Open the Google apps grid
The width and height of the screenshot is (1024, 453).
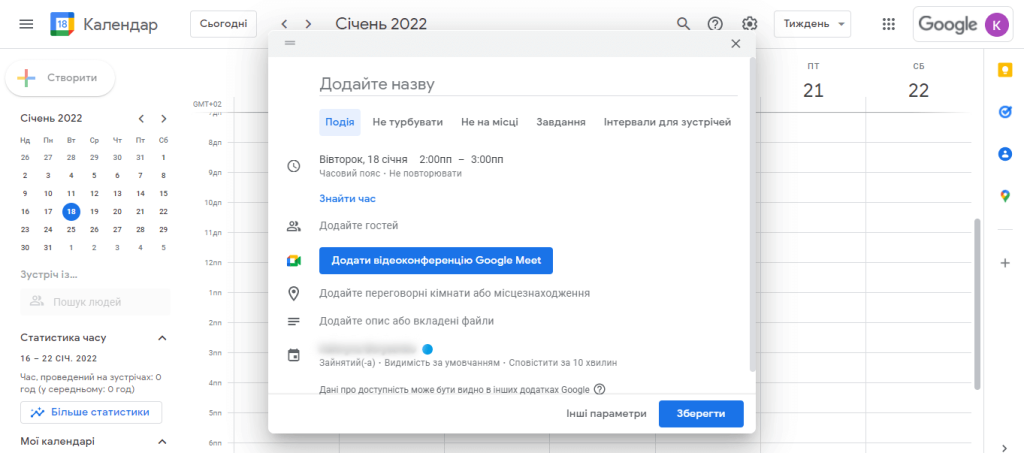click(x=888, y=24)
